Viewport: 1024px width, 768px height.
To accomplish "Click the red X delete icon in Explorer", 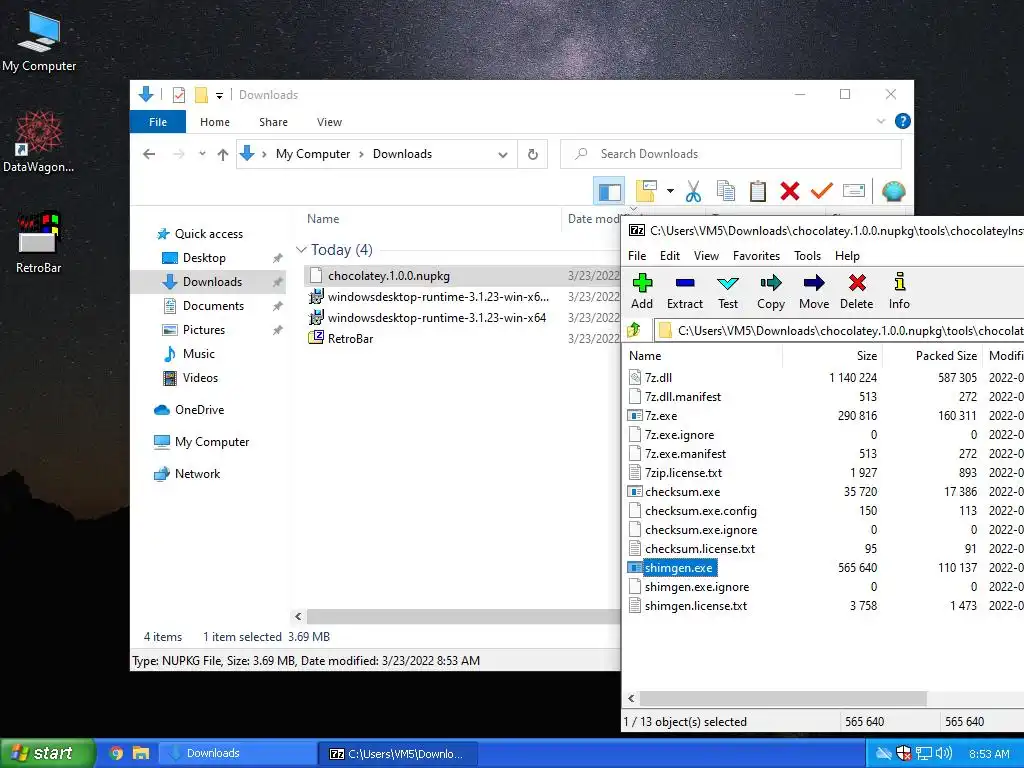I will pyautogui.click(x=790, y=191).
